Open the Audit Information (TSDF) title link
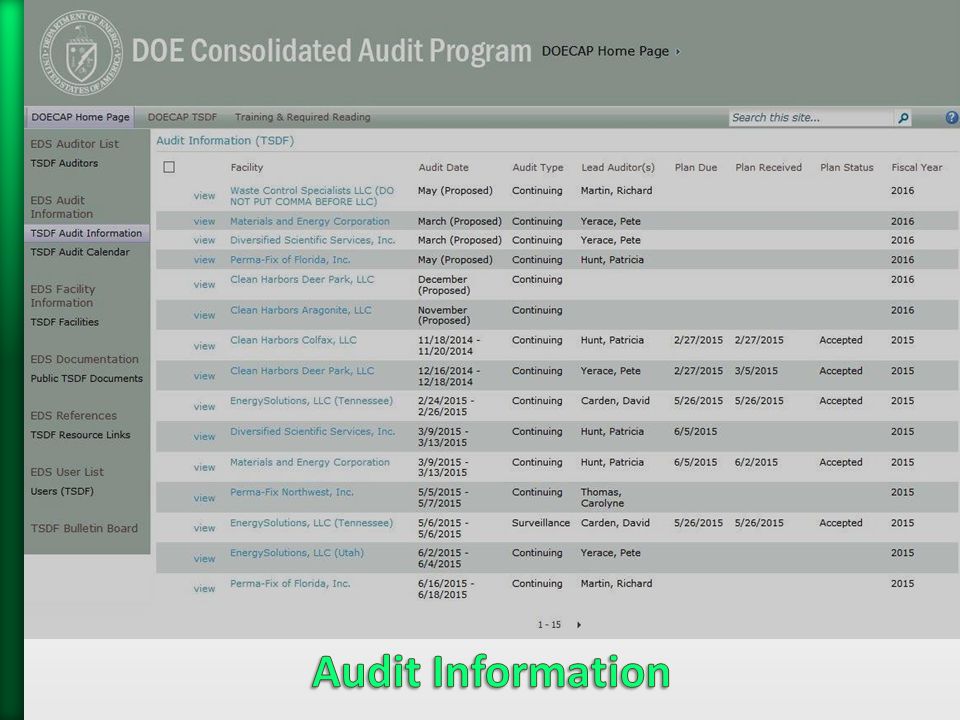 coord(225,140)
